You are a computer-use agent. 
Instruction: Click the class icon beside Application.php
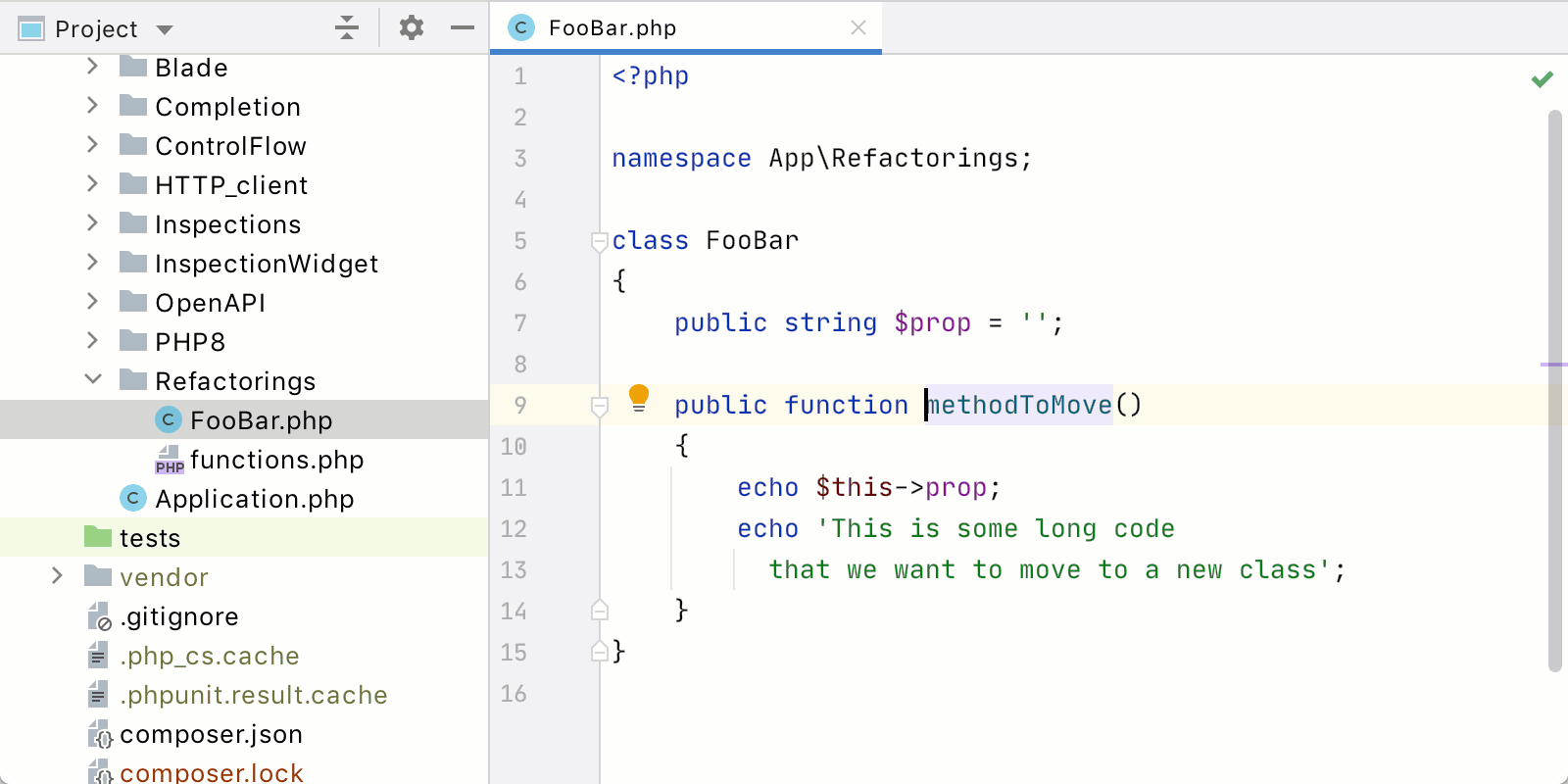133,498
